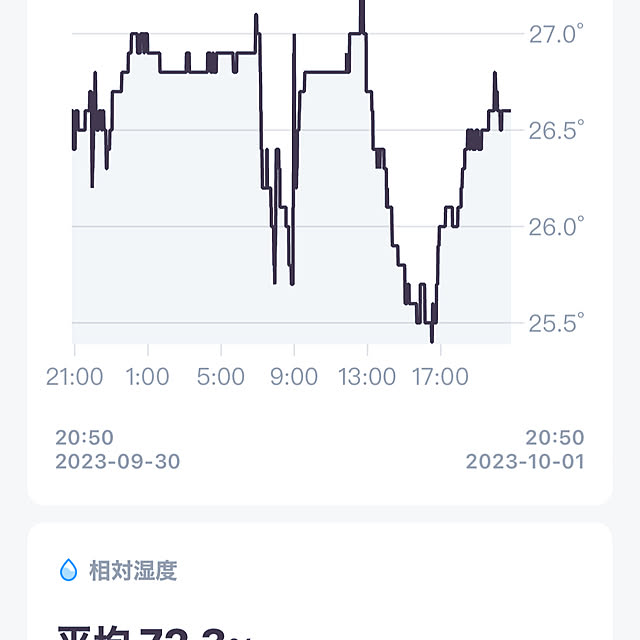The image size is (640, 640).
Task: Tap the blue humidity droplet icon
Action: [x=68, y=570]
